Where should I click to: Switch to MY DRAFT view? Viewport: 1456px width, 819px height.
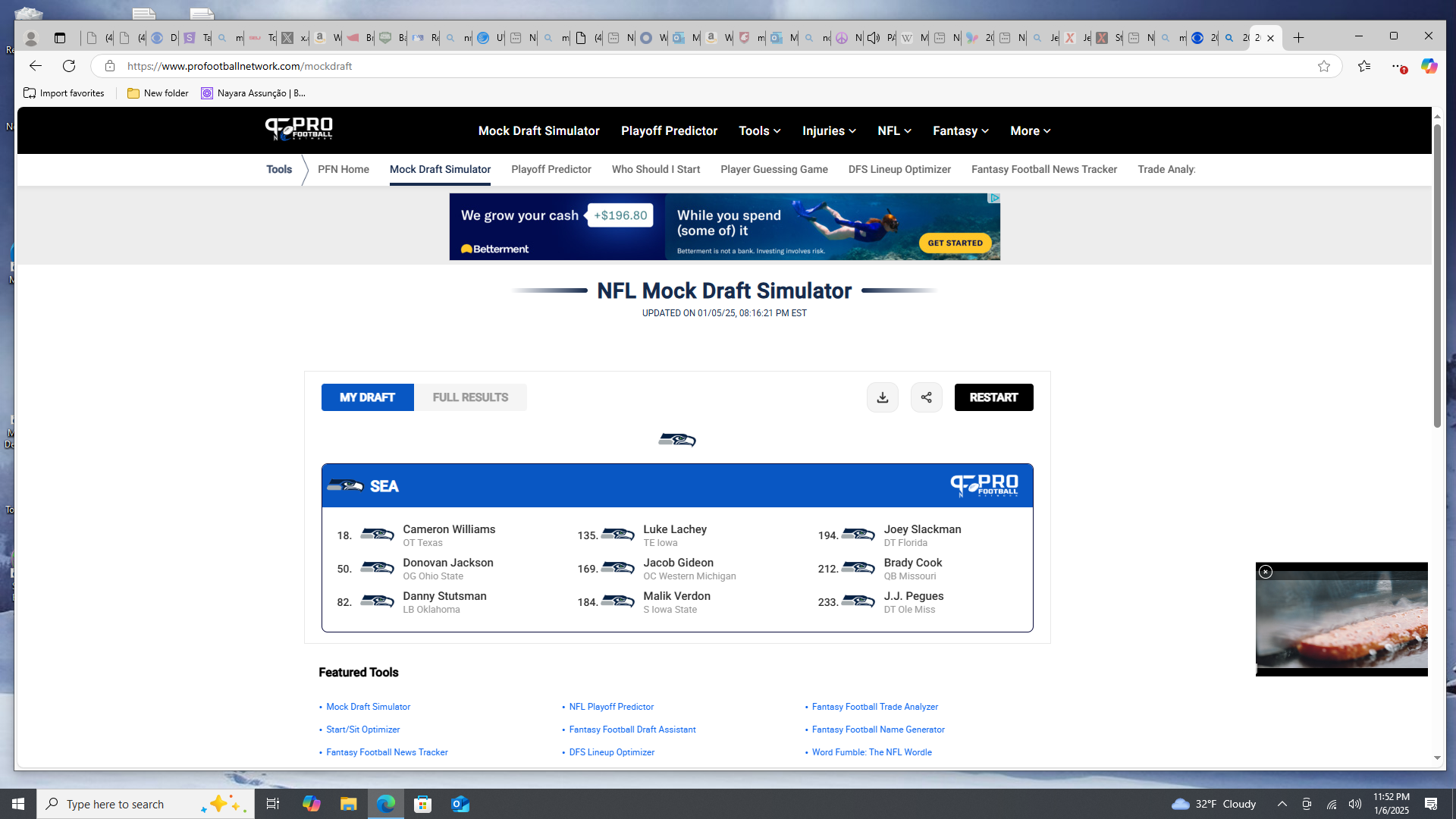368,397
